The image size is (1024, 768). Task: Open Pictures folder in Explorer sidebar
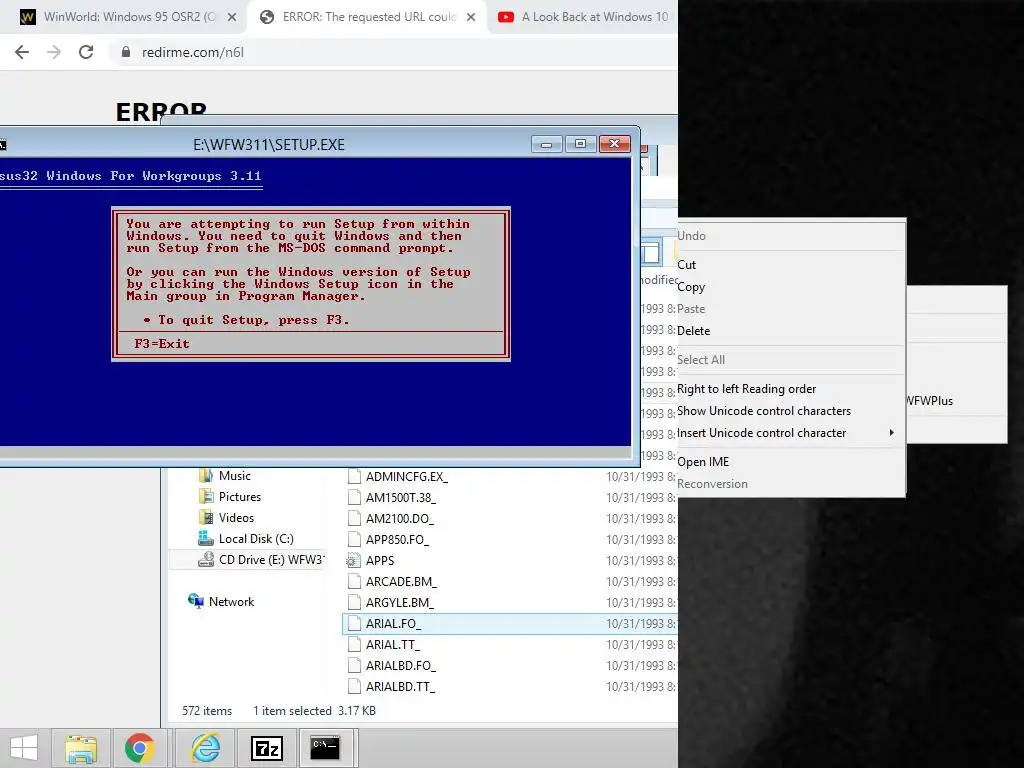240,497
